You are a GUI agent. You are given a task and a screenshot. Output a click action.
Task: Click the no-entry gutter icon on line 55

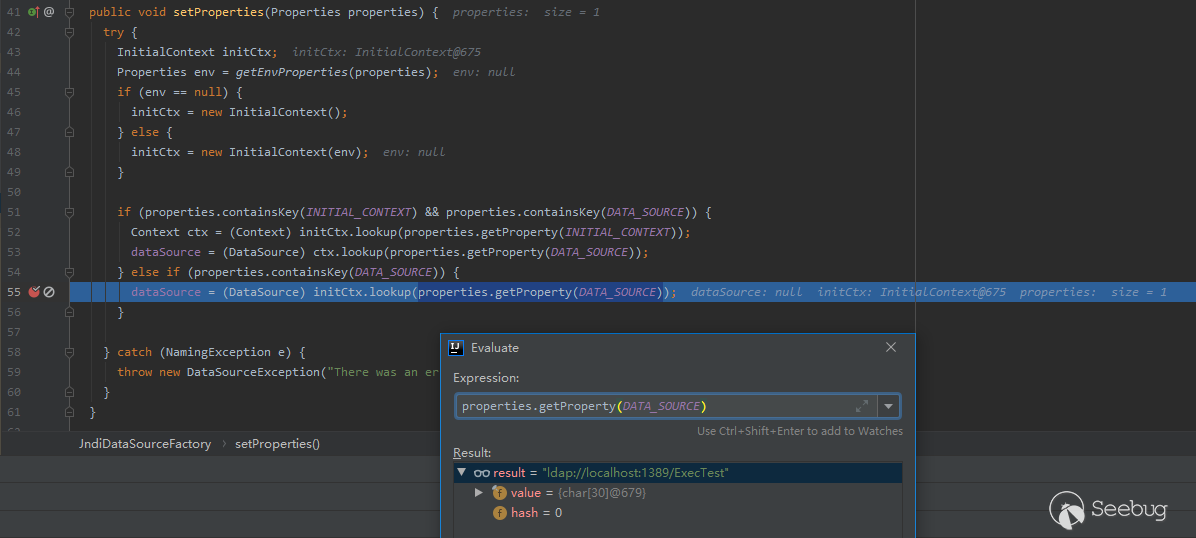[49, 292]
